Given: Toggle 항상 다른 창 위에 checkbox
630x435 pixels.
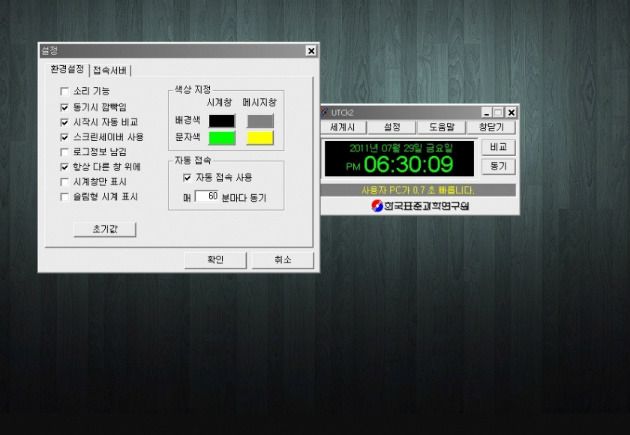Looking at the screenshot, I should [x=64, y=167].
